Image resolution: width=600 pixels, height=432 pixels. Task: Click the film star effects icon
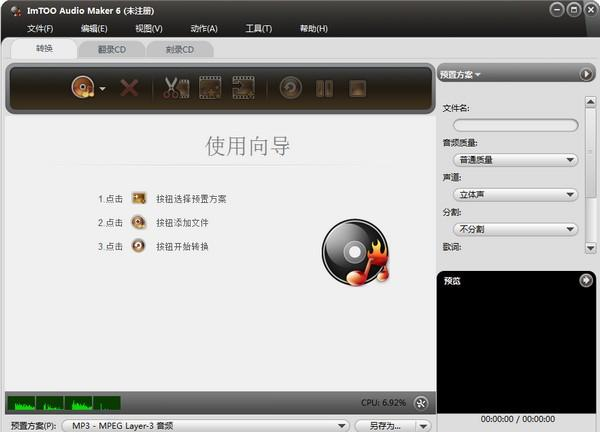coord(210,88)
